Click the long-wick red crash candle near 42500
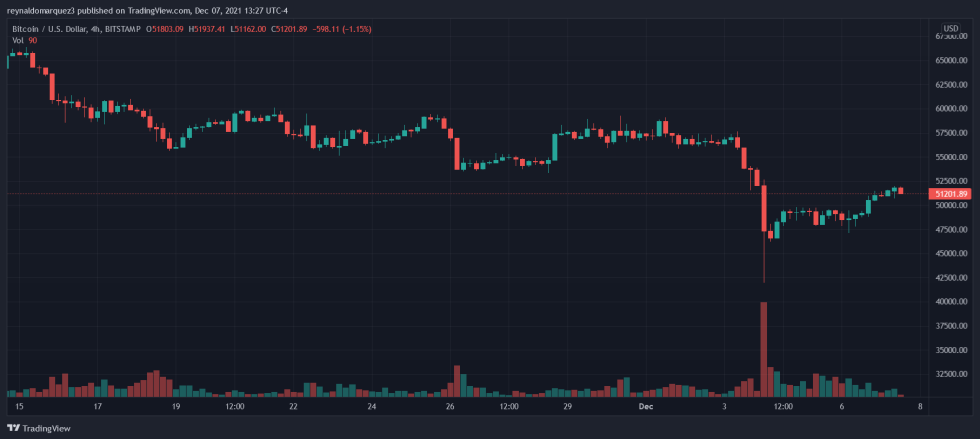 pos(764,230)
